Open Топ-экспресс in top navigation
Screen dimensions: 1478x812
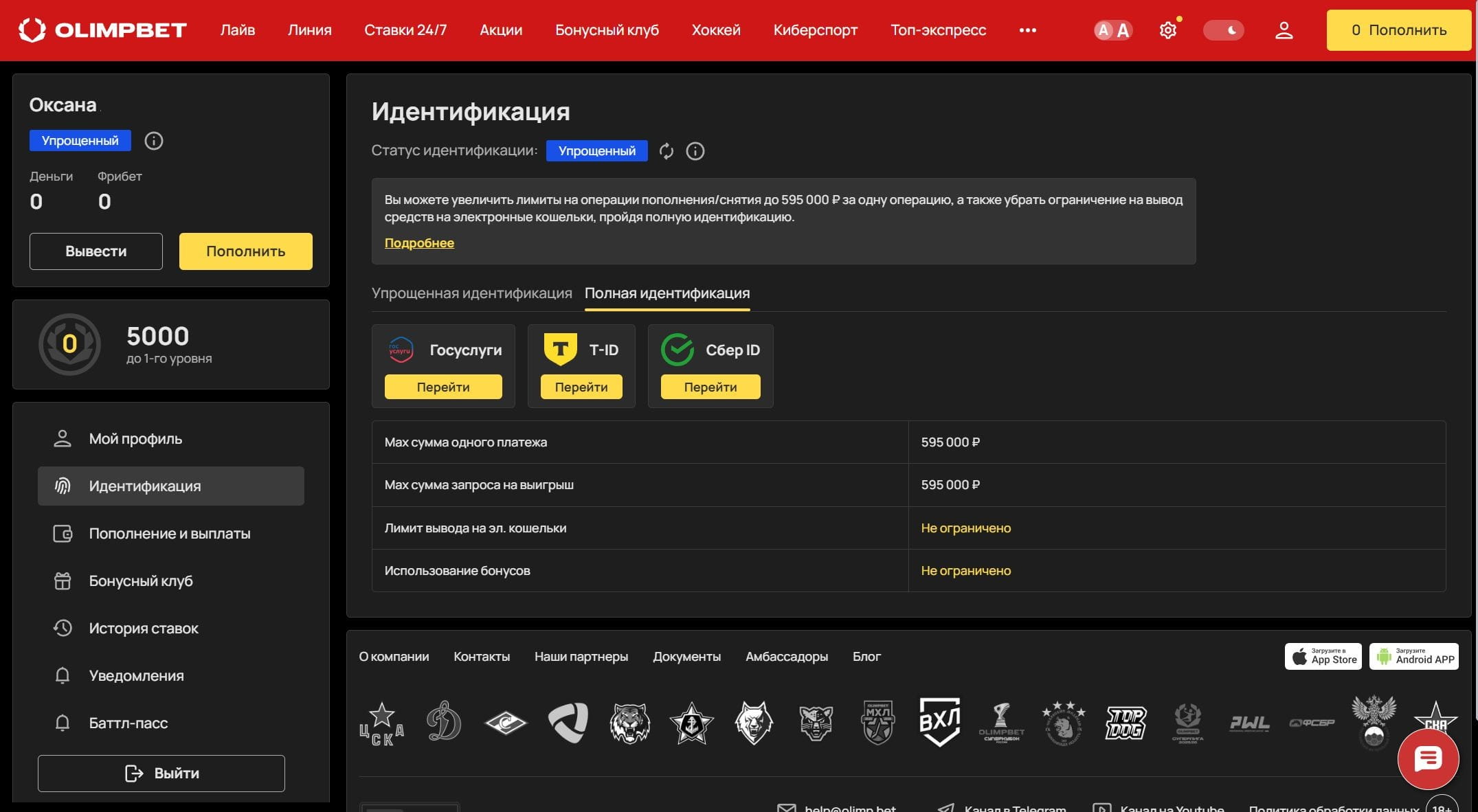point(939,30)
